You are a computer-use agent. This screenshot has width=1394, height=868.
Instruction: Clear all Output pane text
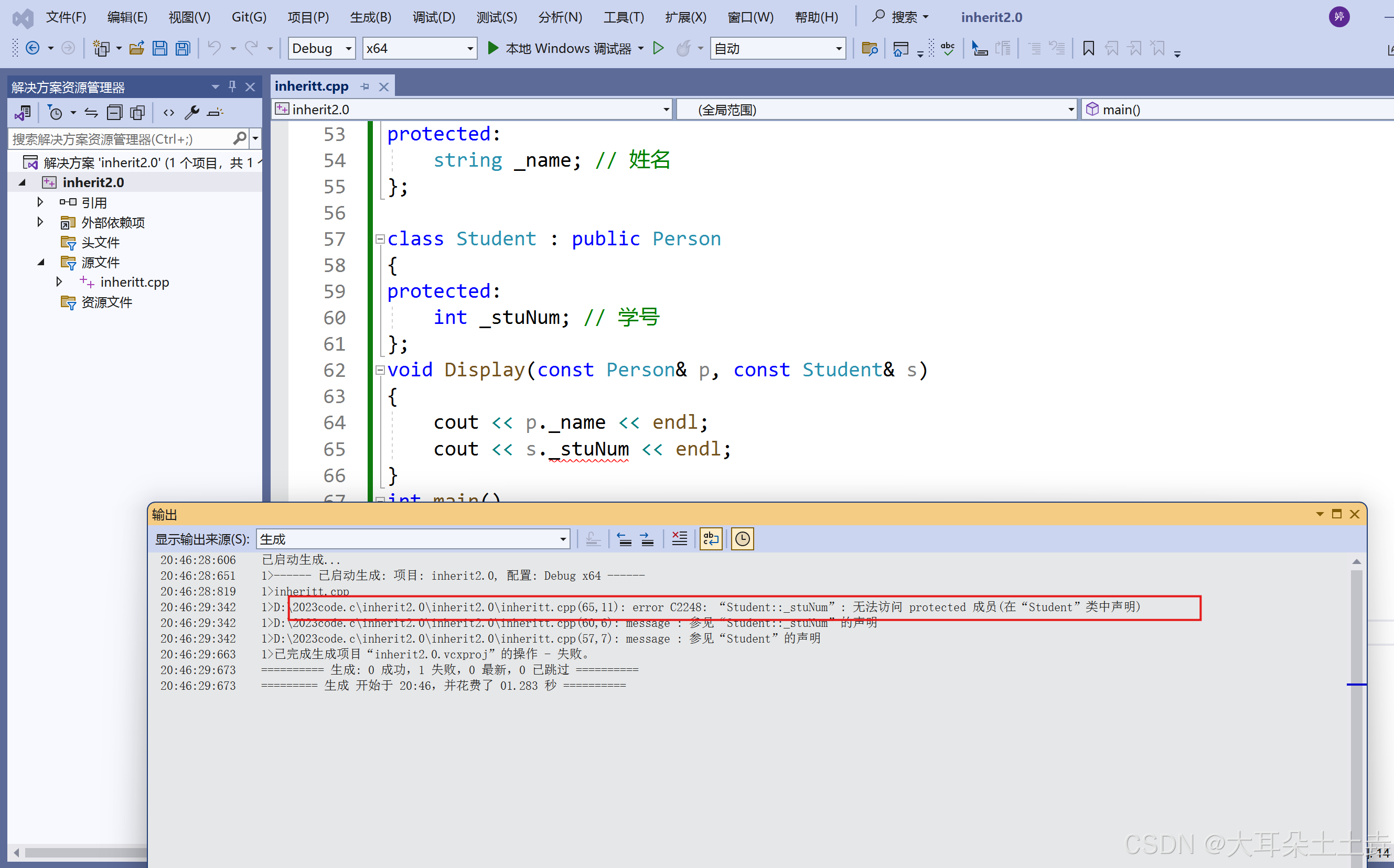[680, 539]
